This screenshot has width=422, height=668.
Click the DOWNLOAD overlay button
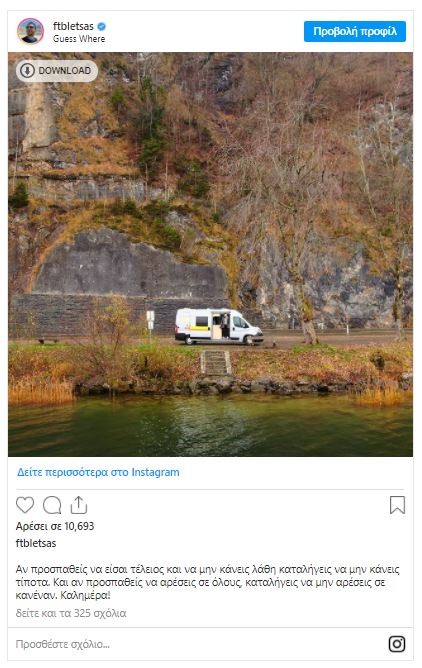[57, 70]
